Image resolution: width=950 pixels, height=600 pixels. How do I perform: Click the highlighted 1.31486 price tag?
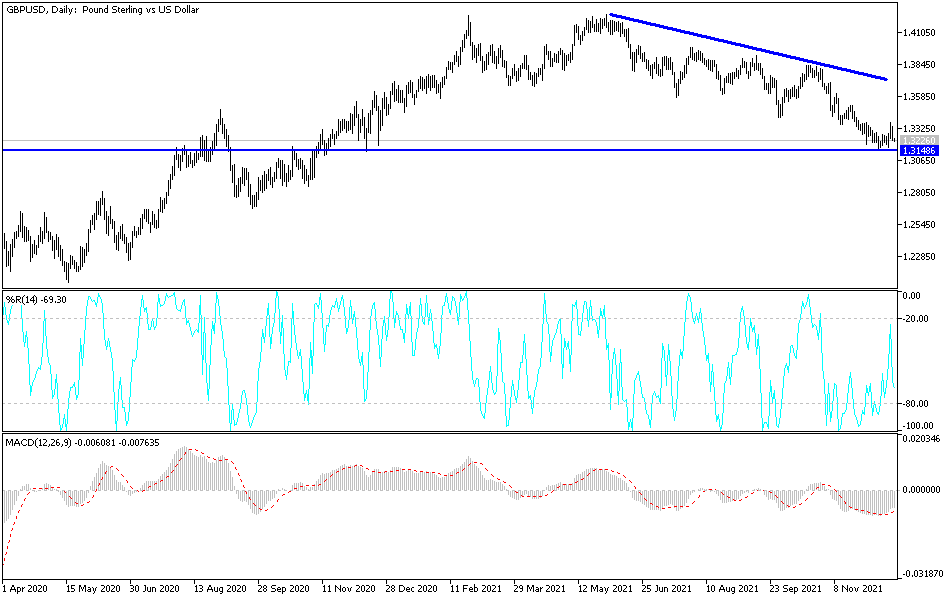pos(919,148)
